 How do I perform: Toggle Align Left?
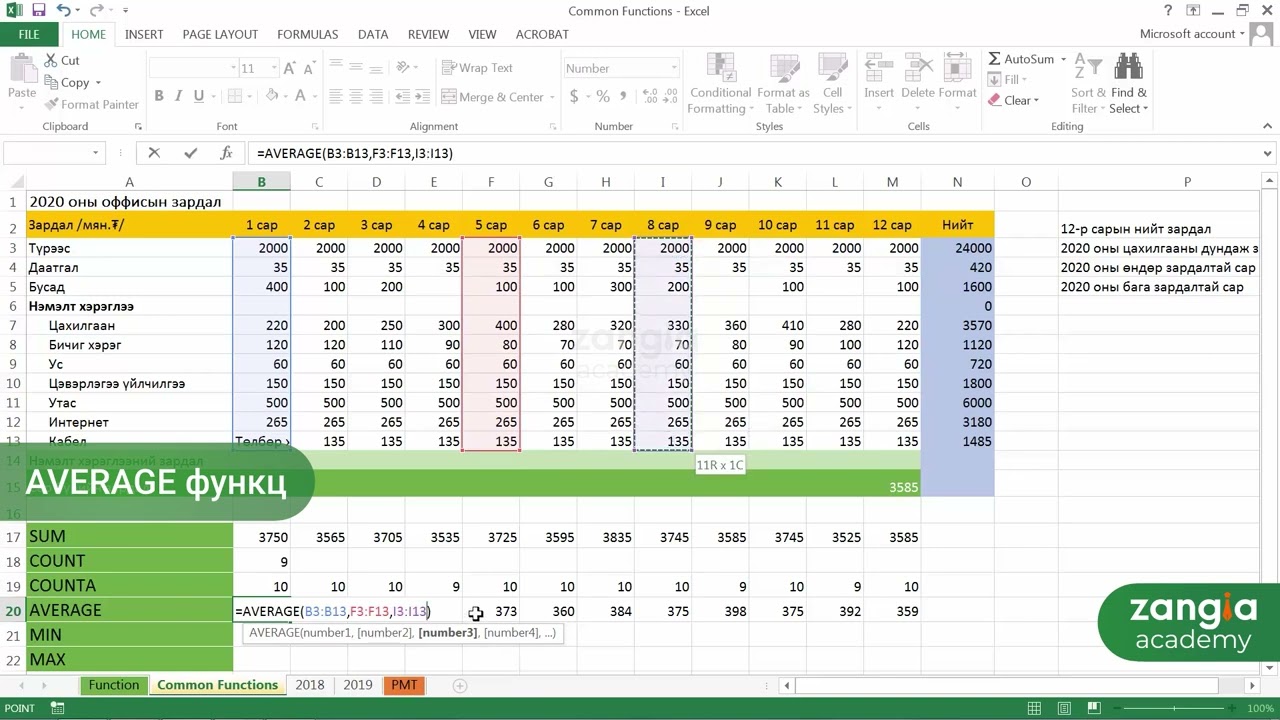[335, 97]
